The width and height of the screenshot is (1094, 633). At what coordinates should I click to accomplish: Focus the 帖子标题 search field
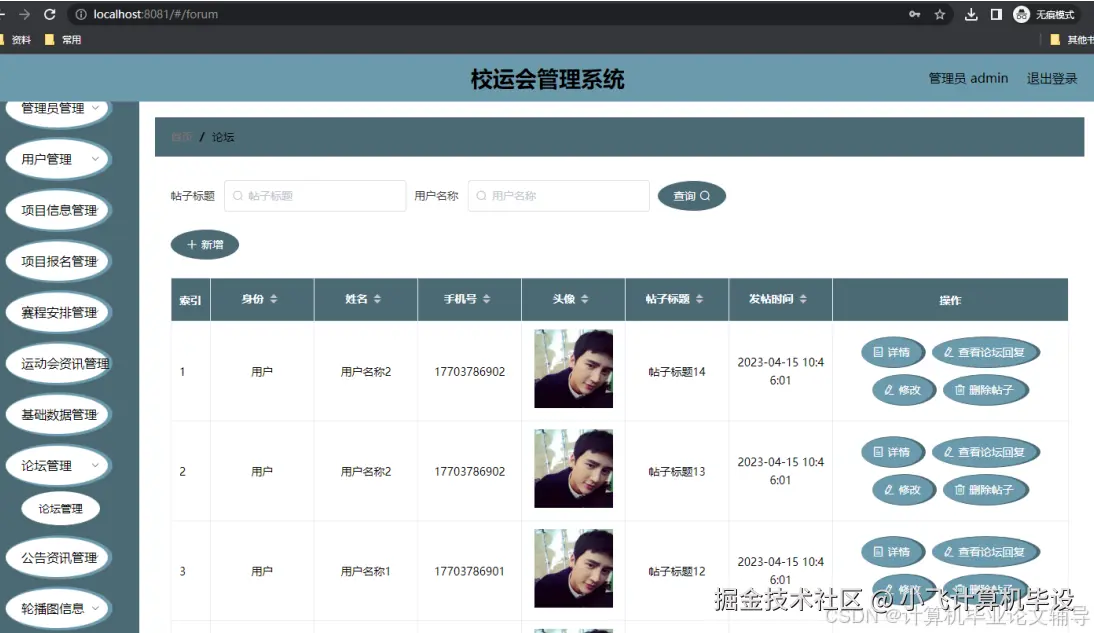click(x=315, y=196)
